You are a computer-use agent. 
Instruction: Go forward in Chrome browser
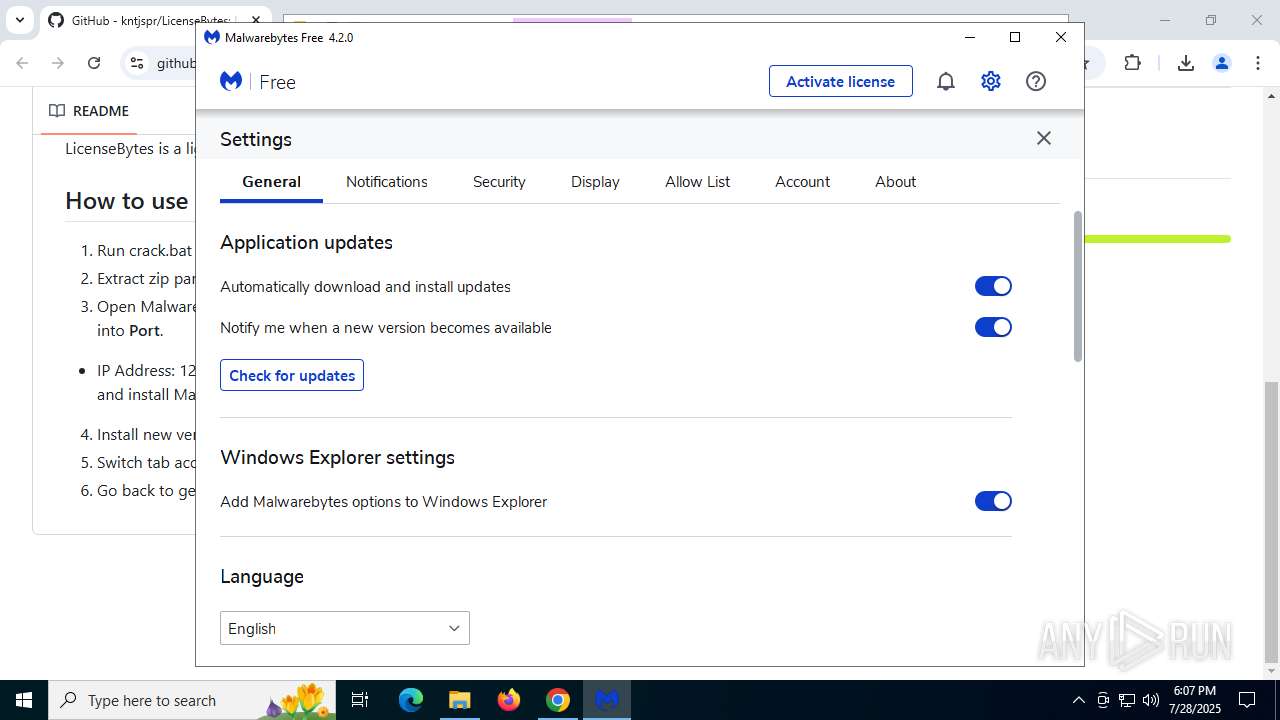[x=58, y=63]
